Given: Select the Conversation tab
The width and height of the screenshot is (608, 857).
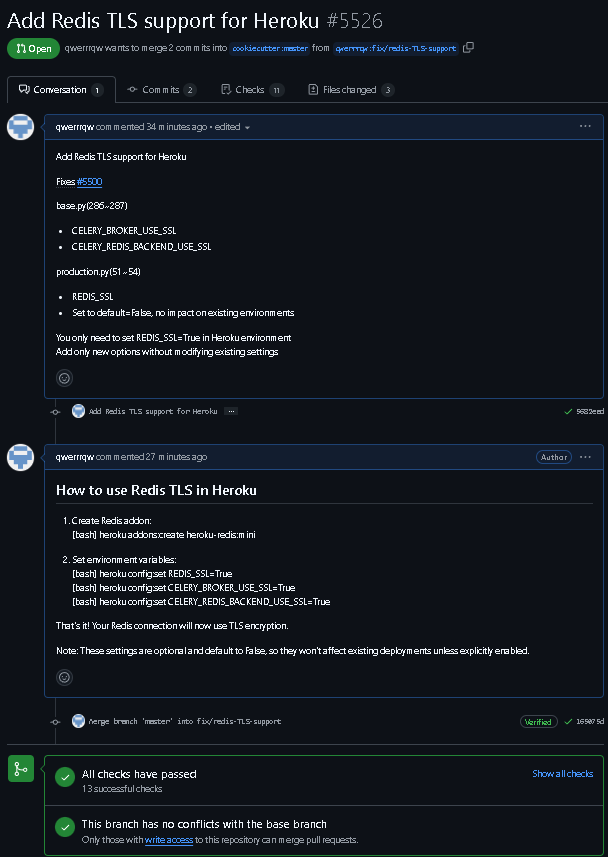Looking at the screenshot, I should point(60,88).
